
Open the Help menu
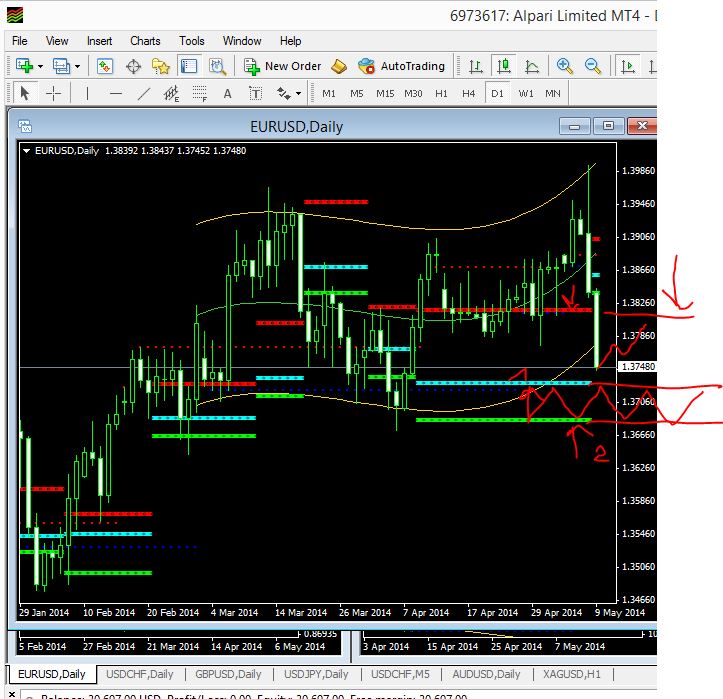(290, 41)
